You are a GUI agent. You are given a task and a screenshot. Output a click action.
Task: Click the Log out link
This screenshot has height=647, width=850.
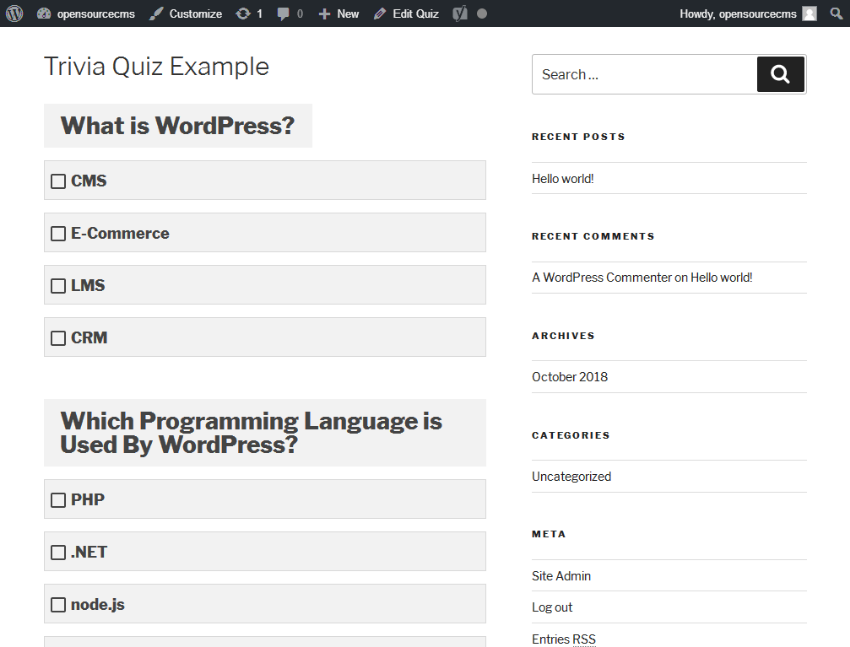[x=551, y=607]
